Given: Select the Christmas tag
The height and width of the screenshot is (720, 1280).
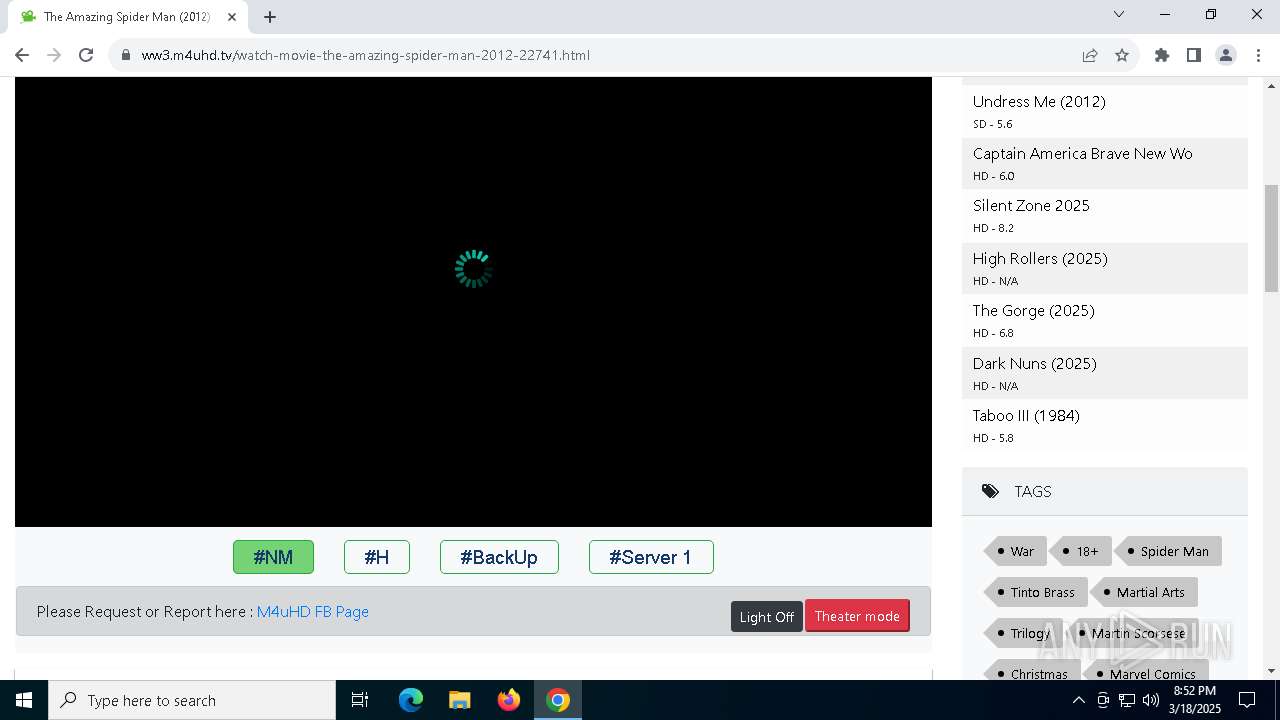Looking at the screenshot, I should [x=1033, y=672].
